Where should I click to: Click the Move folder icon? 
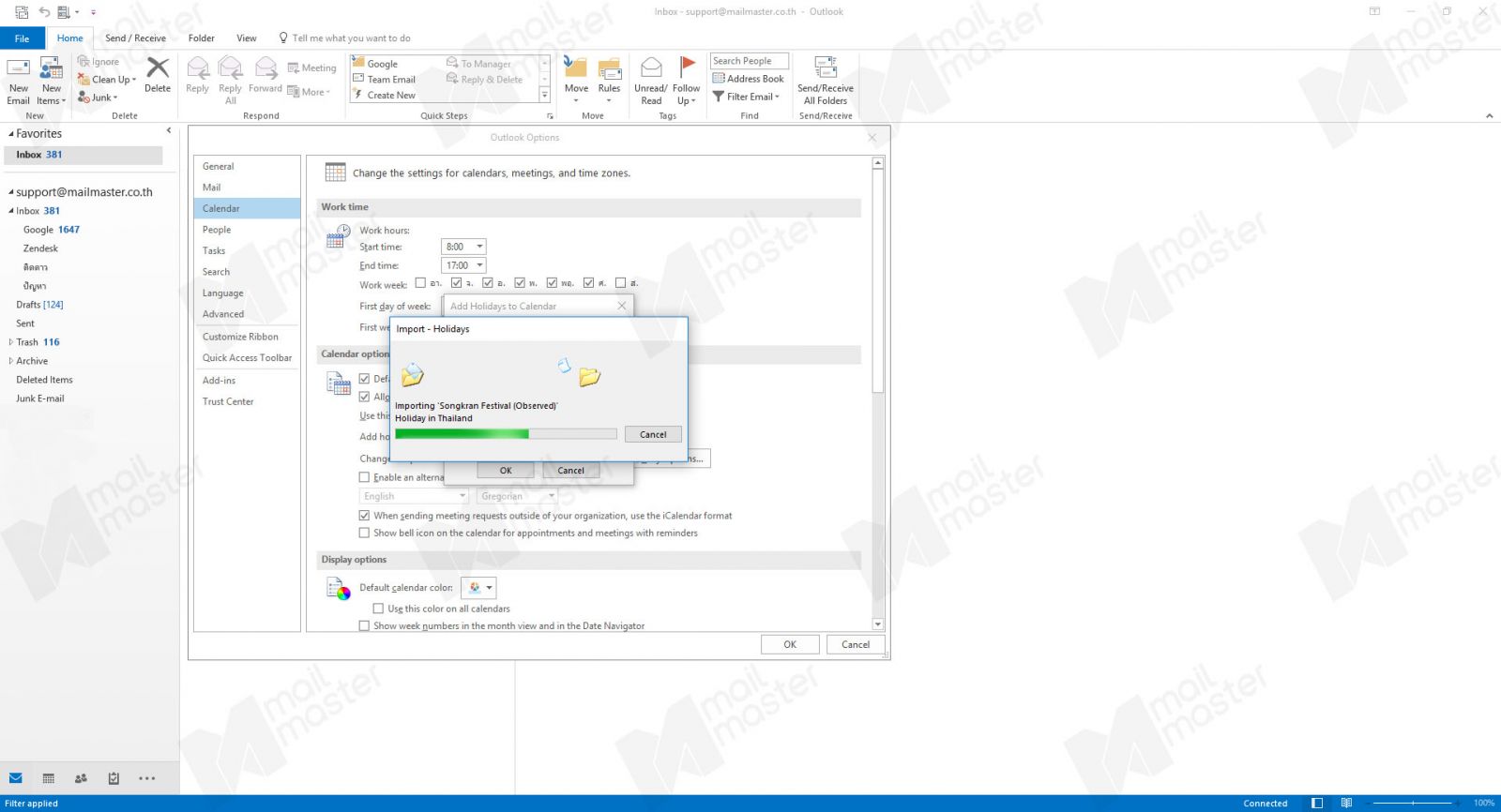point(576,68)
